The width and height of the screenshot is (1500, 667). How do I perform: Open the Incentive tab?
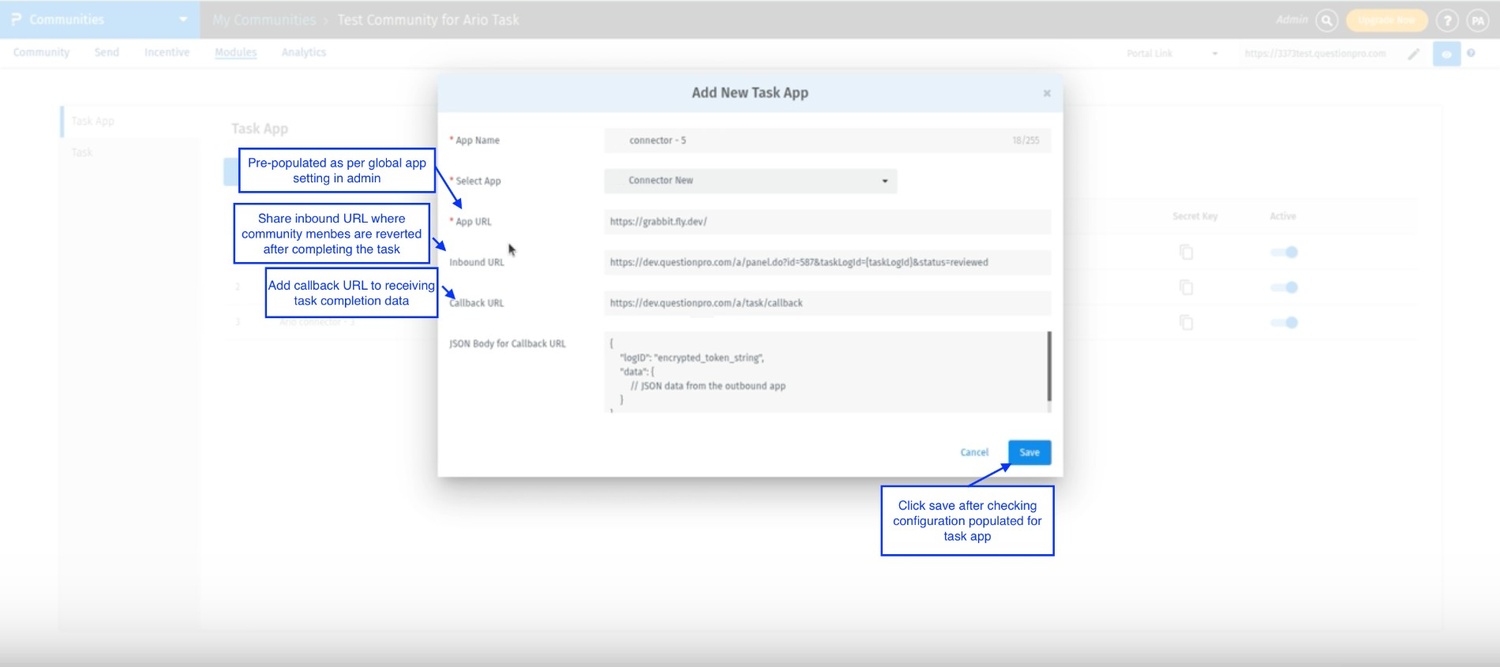point(167,53)
